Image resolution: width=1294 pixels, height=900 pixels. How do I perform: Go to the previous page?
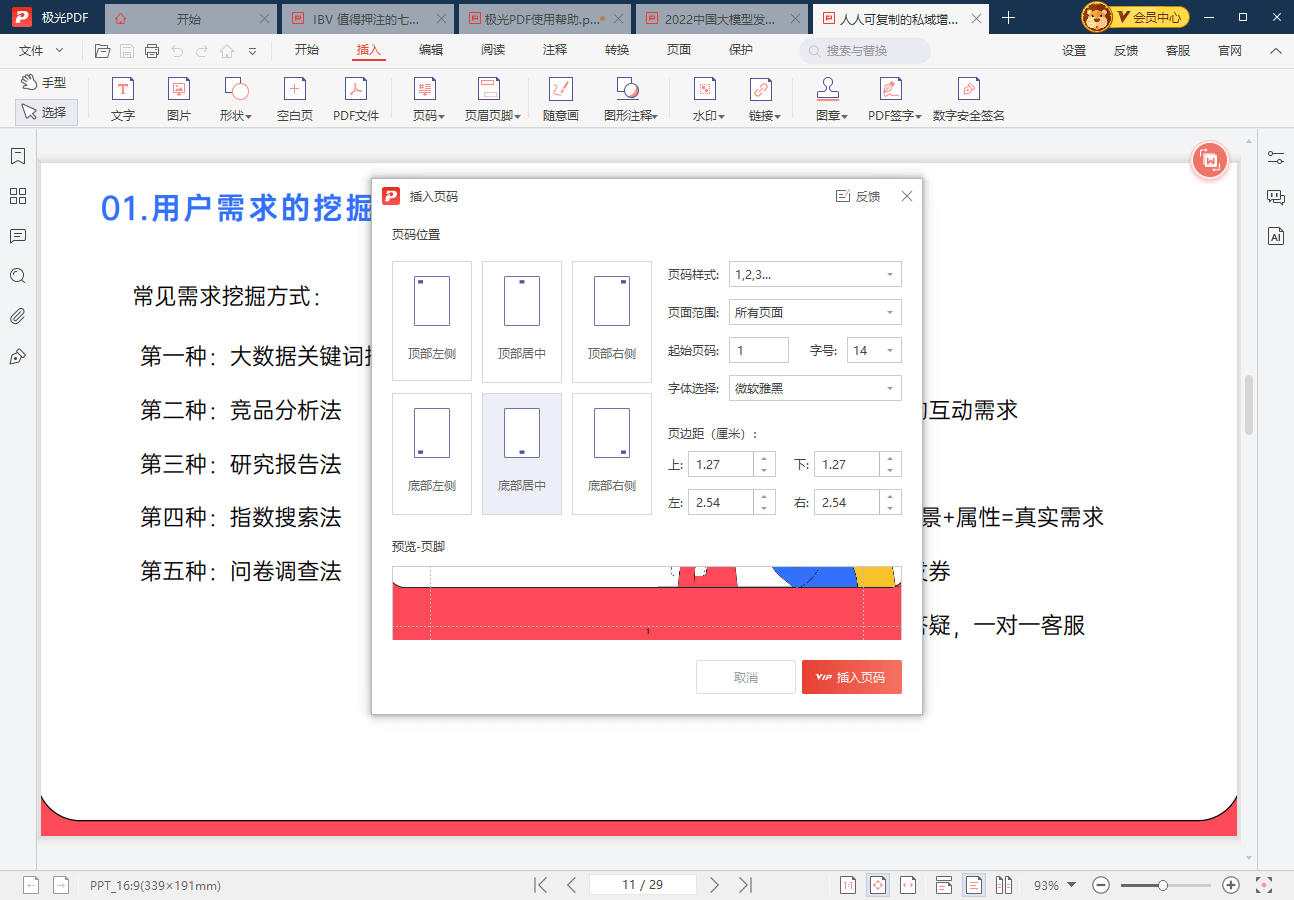[x=571, y=885]
